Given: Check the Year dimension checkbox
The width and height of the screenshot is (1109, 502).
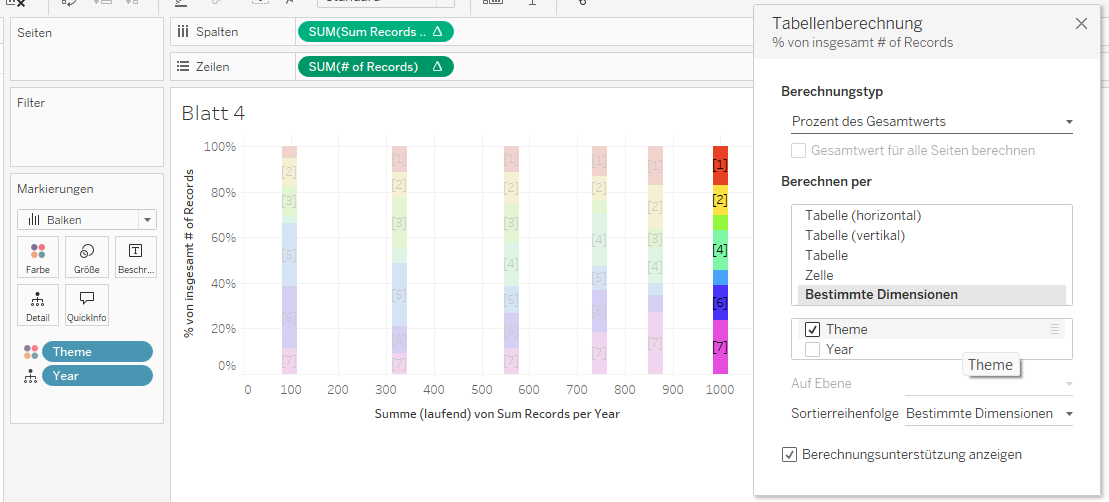Looking at the screenshot, I should tap(812, 350).
